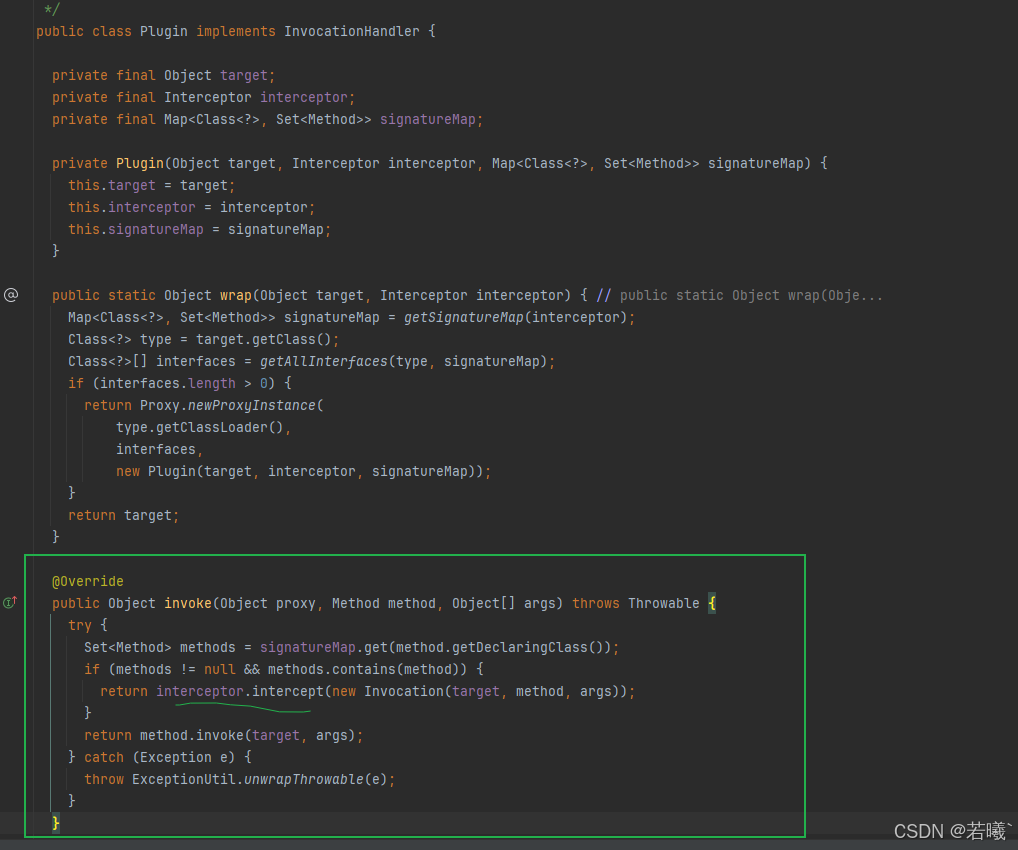Viewport: 1018px width, 850px height.
Task: Click invoke method name in signature
Action: 188,603
